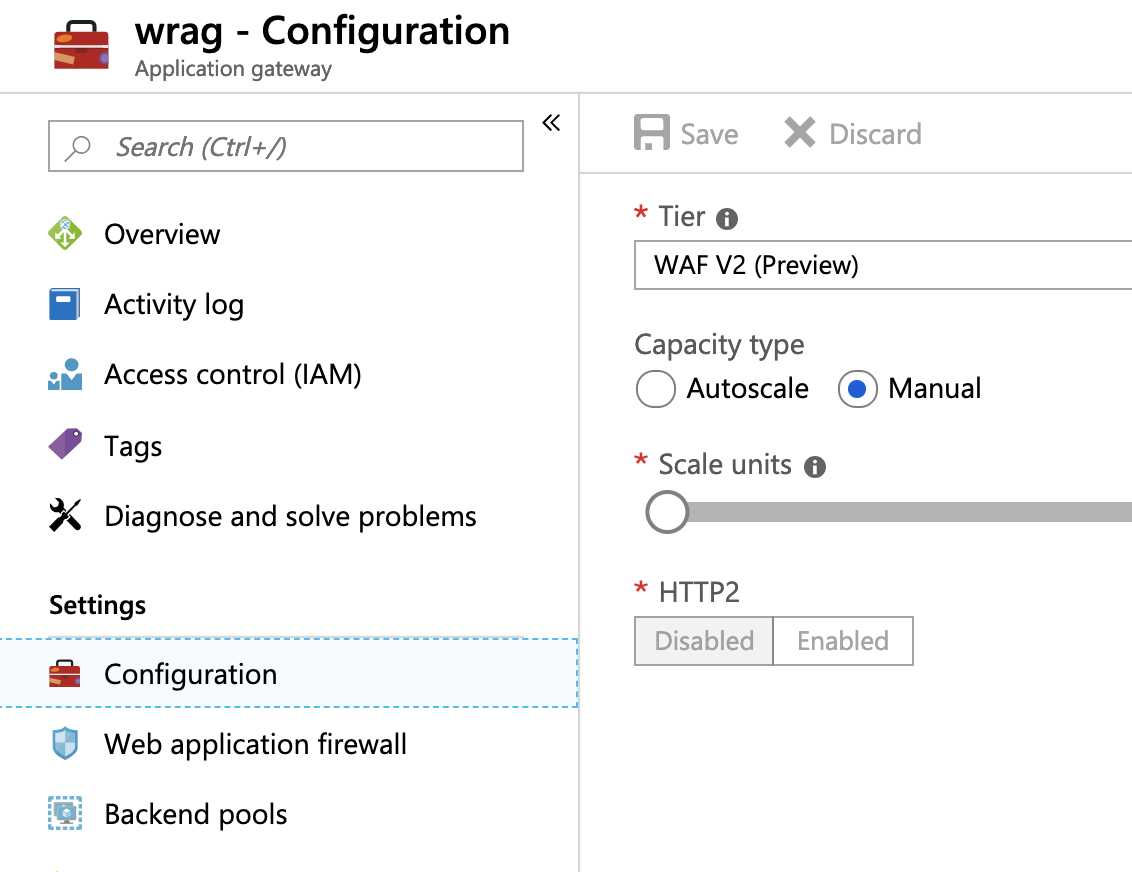Click the Overview icon in sidebar

pyautogui.click(x=65, y=234)
